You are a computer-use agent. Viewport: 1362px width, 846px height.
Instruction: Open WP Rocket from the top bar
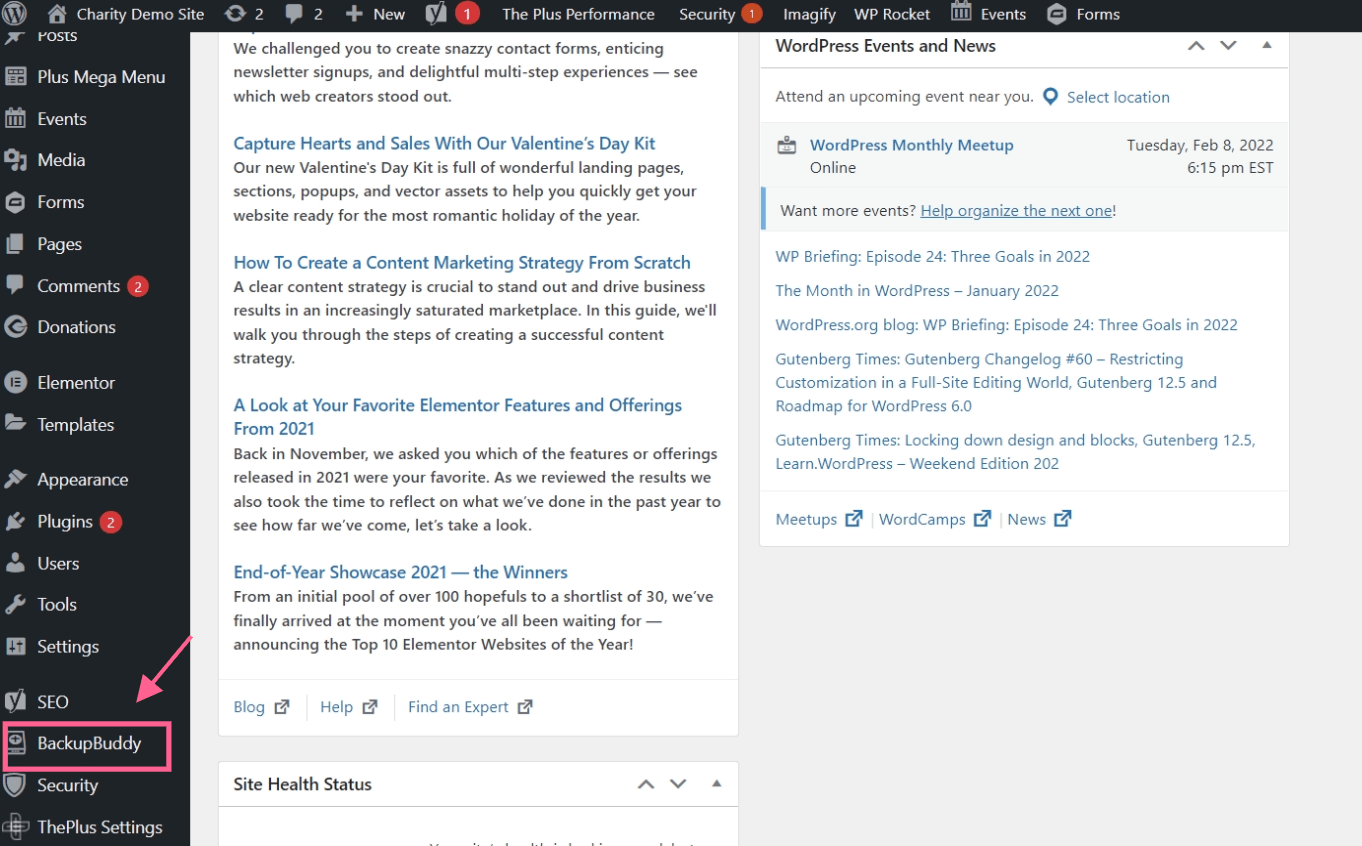[891, 14]
